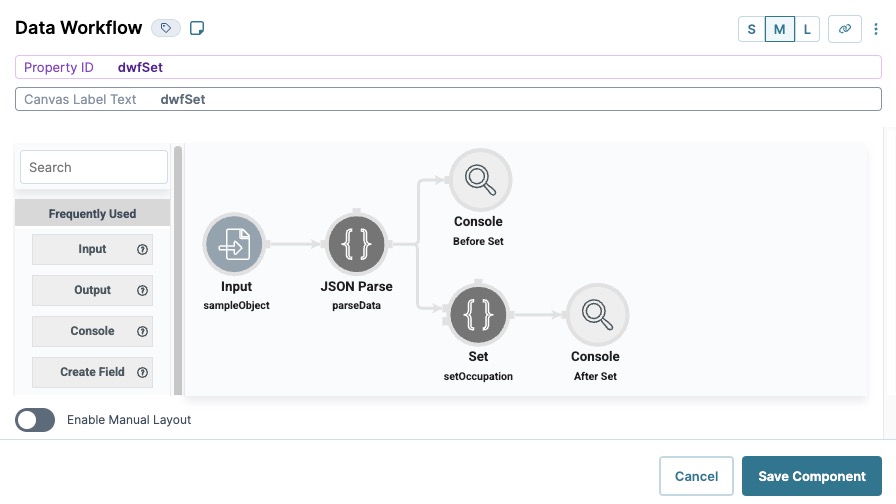Click the parseData label text

point(357,305)
